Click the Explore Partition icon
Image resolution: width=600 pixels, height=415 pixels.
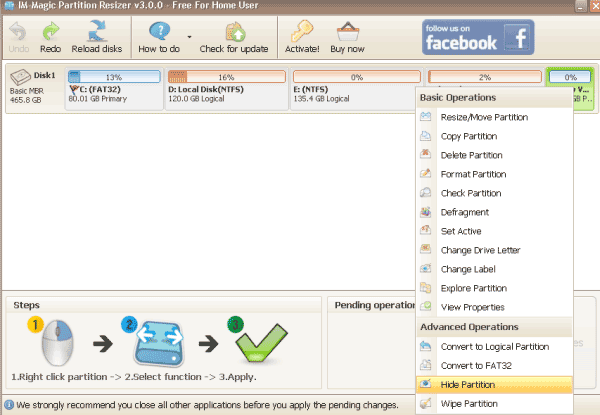click(x=426, y=288)
